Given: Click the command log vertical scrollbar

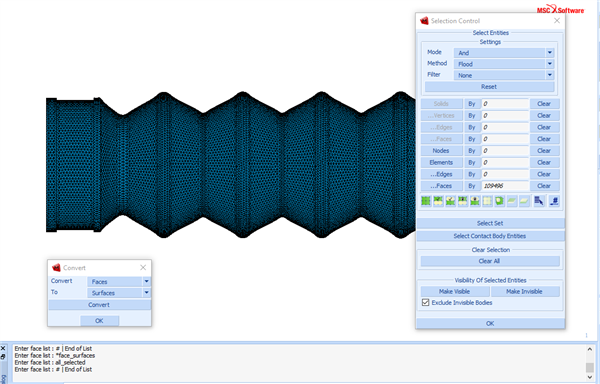Looking at the screenshot, I should point(590,363).
